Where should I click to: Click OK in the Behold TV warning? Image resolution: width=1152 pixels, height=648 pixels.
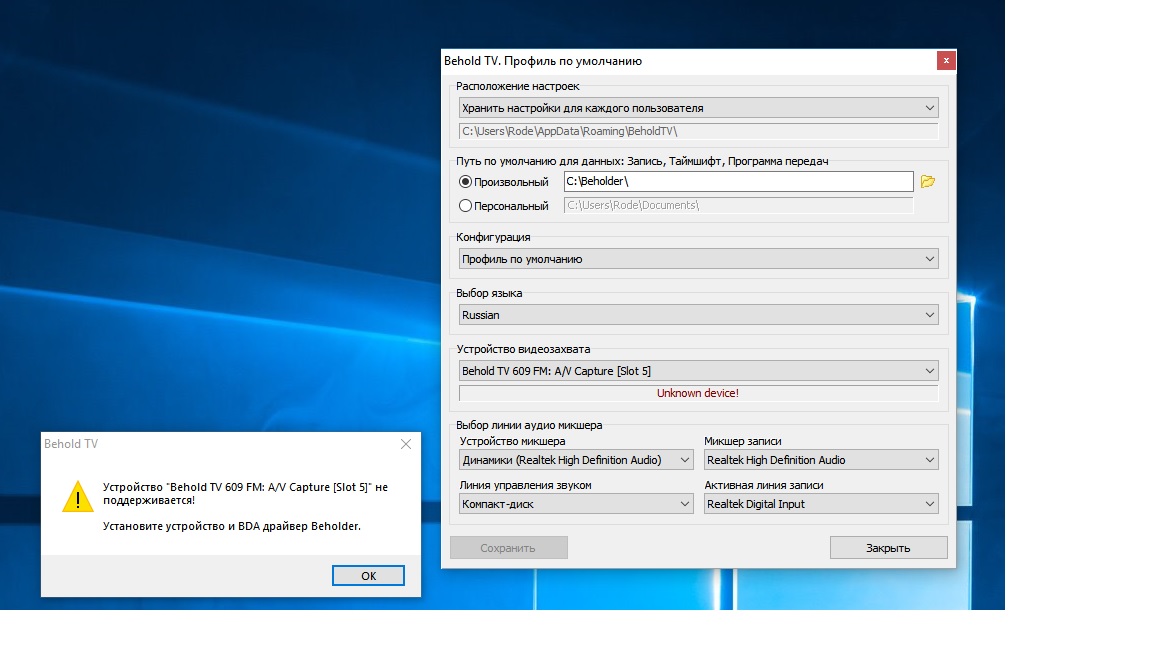click(x=368, y=575)
